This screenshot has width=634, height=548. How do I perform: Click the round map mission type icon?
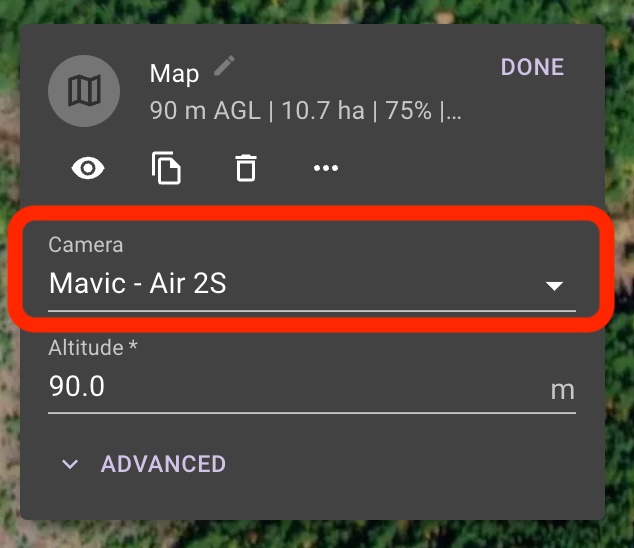click(84, 91)
